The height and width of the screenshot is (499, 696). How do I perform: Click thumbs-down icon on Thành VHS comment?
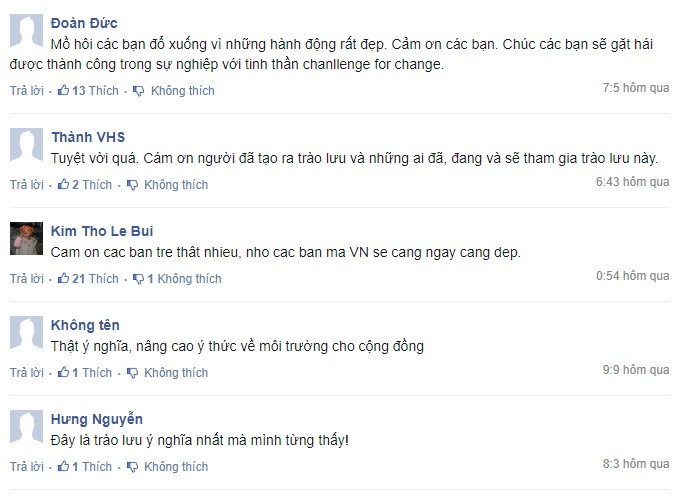[132, 185]
